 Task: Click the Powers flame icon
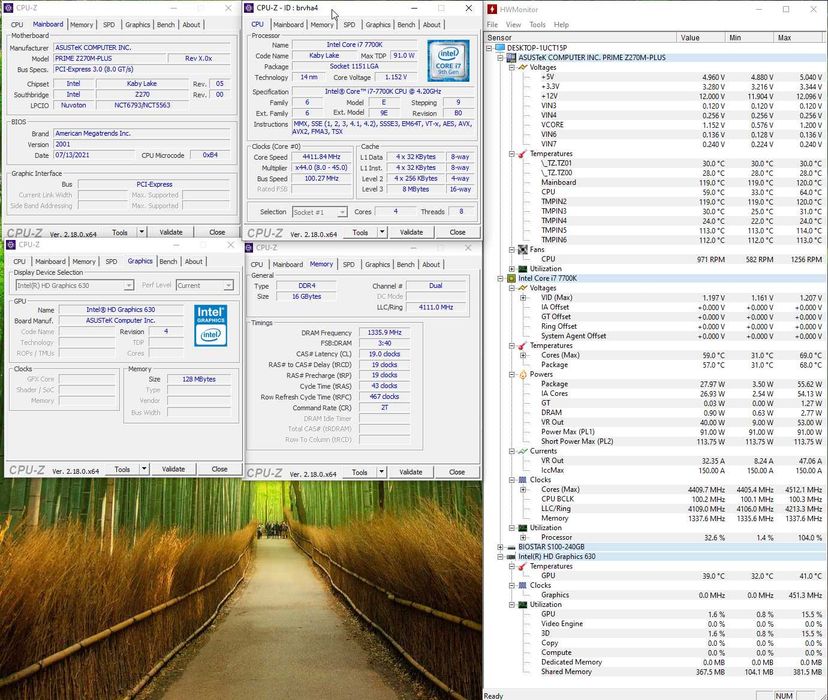click(x=523, y=374)
